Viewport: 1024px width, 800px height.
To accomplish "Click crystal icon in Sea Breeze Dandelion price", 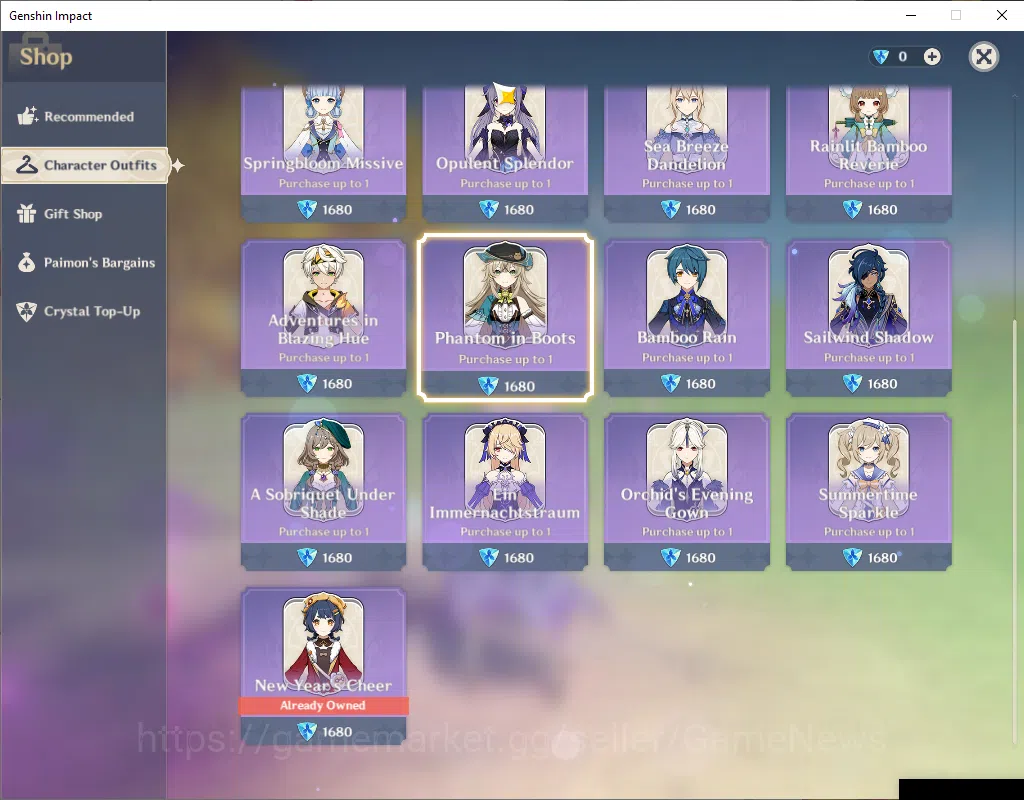I will (670, 210).
